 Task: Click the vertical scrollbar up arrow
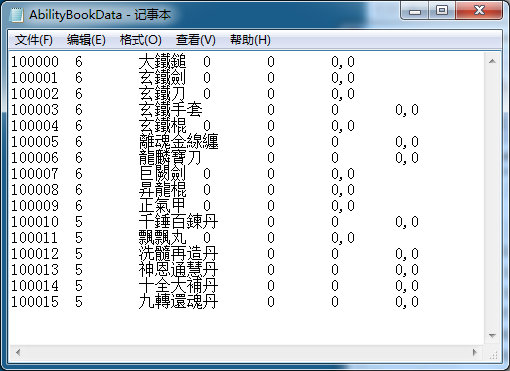(x=492, y=61)
